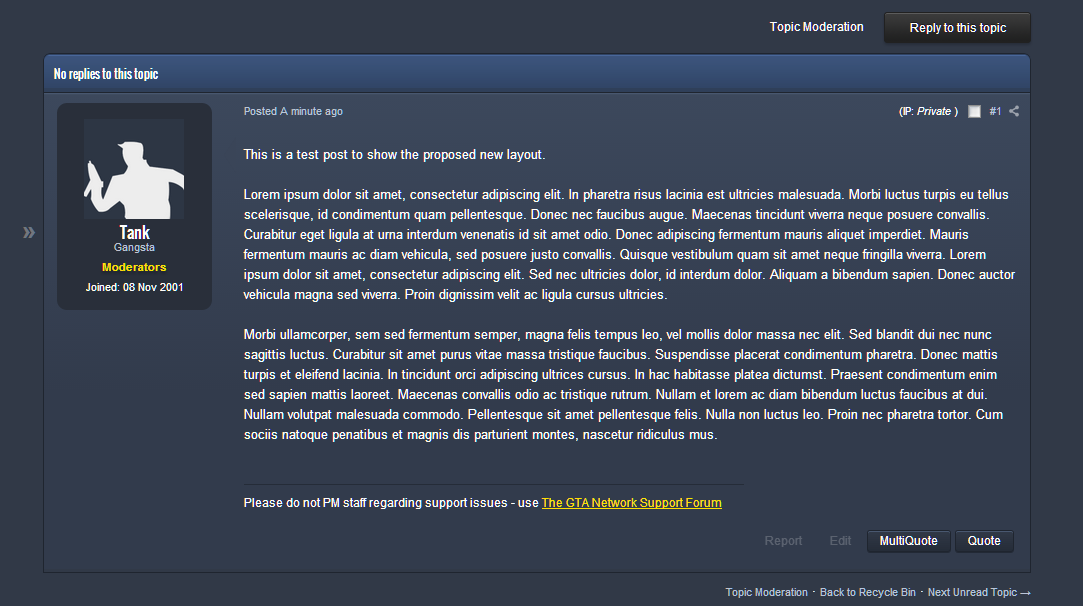Open the Tank username profile
Viewport: 1083px width, 606px height.
tap(134, 232)
